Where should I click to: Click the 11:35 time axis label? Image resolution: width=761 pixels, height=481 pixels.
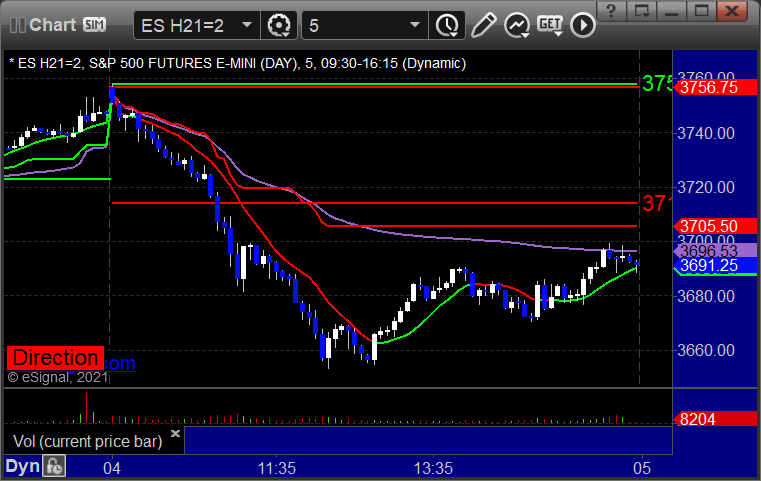[x=277, y=469]
